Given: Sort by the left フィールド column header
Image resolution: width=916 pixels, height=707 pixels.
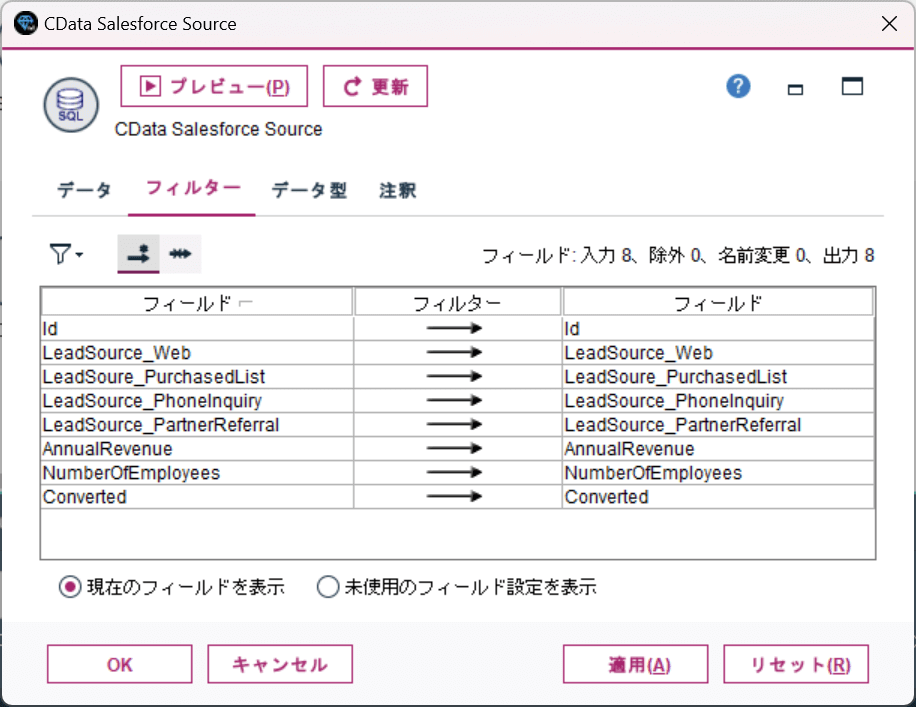Looking at the screenshot, I should (196, 302).
